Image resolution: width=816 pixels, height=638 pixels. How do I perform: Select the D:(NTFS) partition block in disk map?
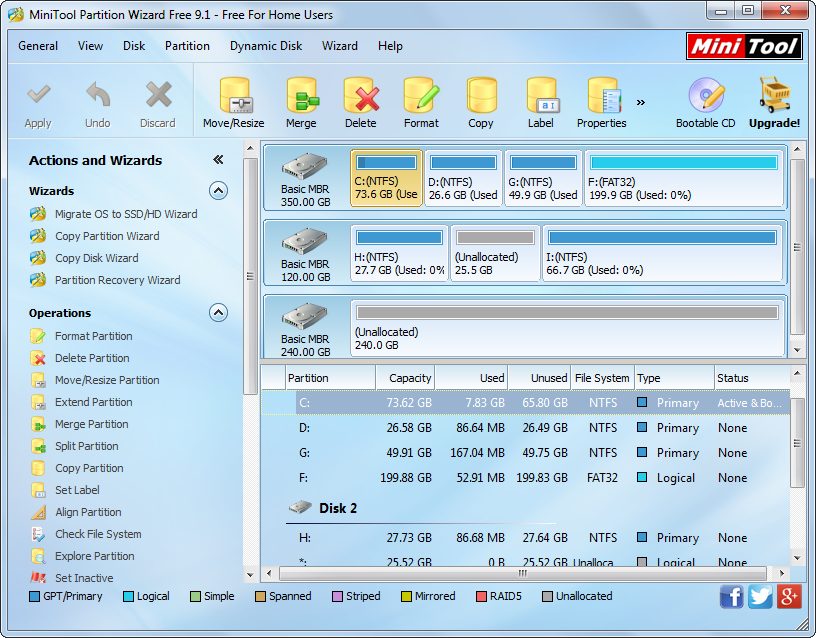(x=463, y=178)
